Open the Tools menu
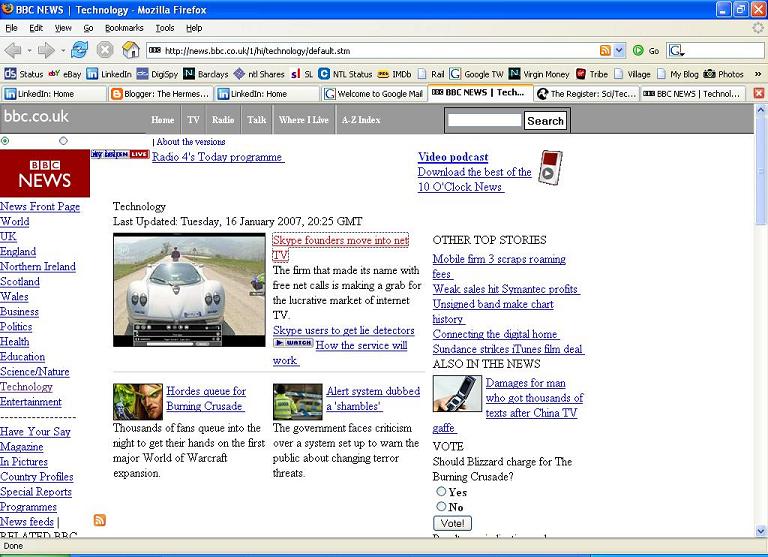The image size is (768, 557). coord(165,28)
